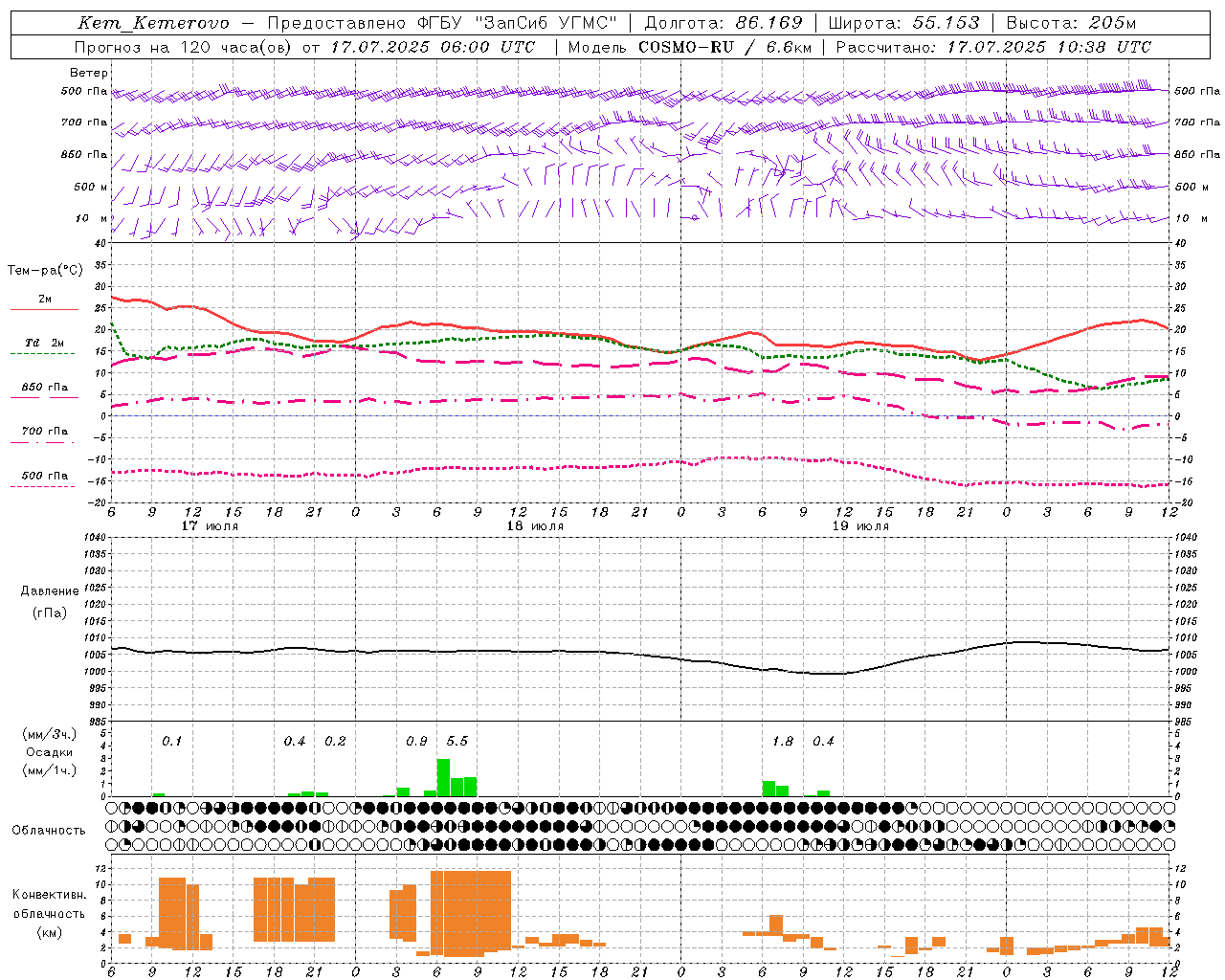The height and width of the screenshot is (980, 1225).
Task: Click the '(мм/3ч.)' precipitation unit label
Action: [50, 734]
